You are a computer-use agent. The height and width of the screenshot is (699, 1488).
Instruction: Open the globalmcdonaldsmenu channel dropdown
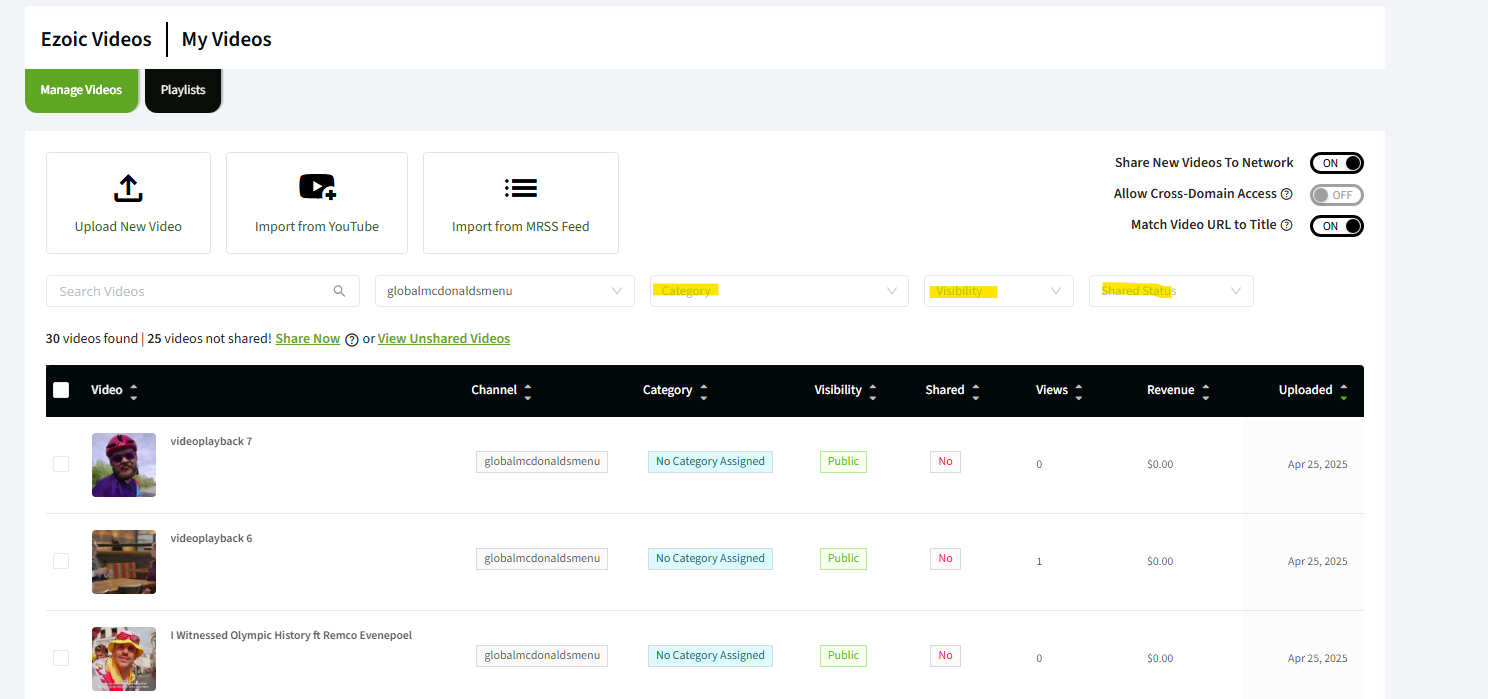click(x=504, y=291)
